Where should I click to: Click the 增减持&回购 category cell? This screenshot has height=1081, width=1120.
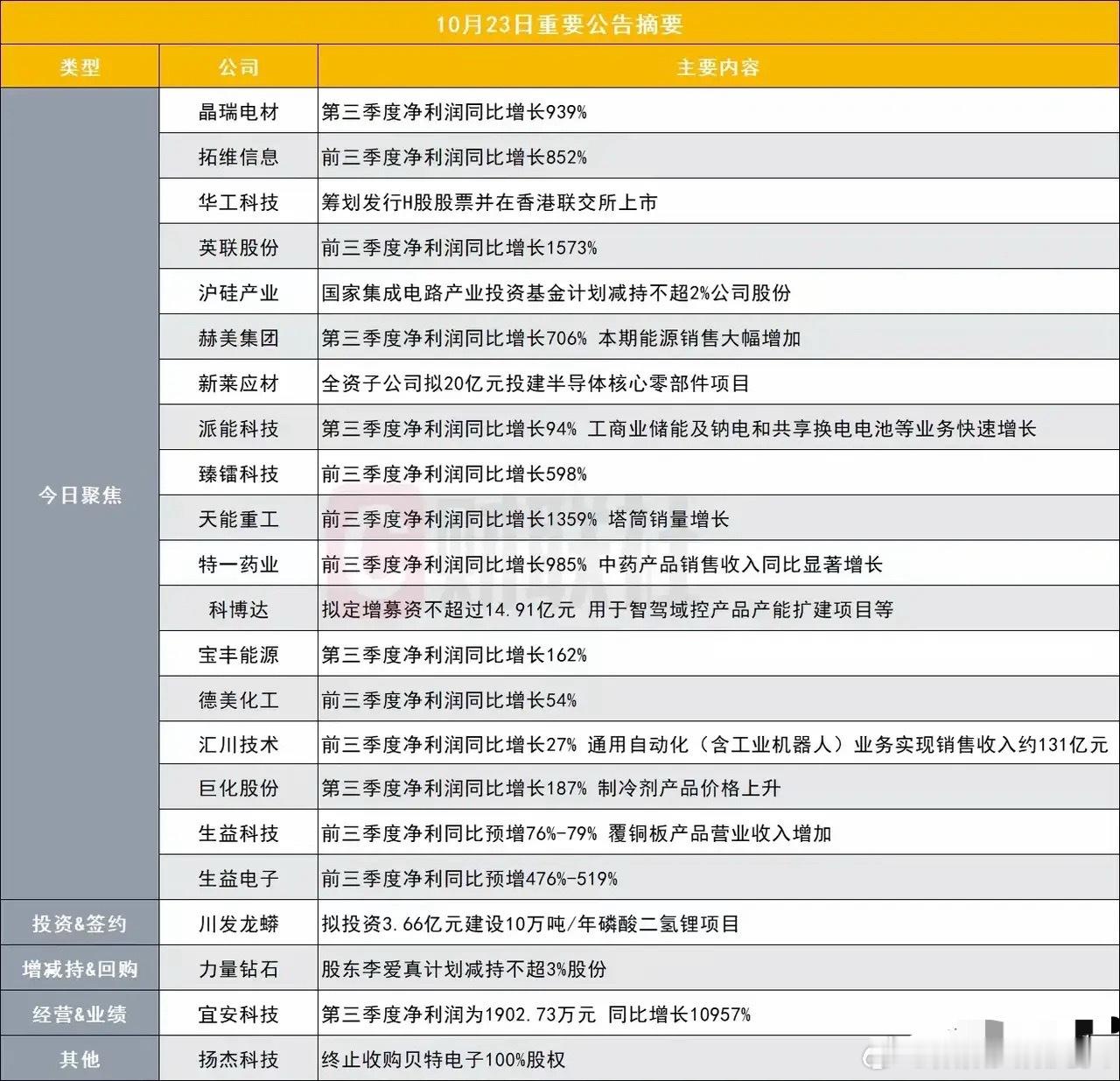(x=80, y=969)
